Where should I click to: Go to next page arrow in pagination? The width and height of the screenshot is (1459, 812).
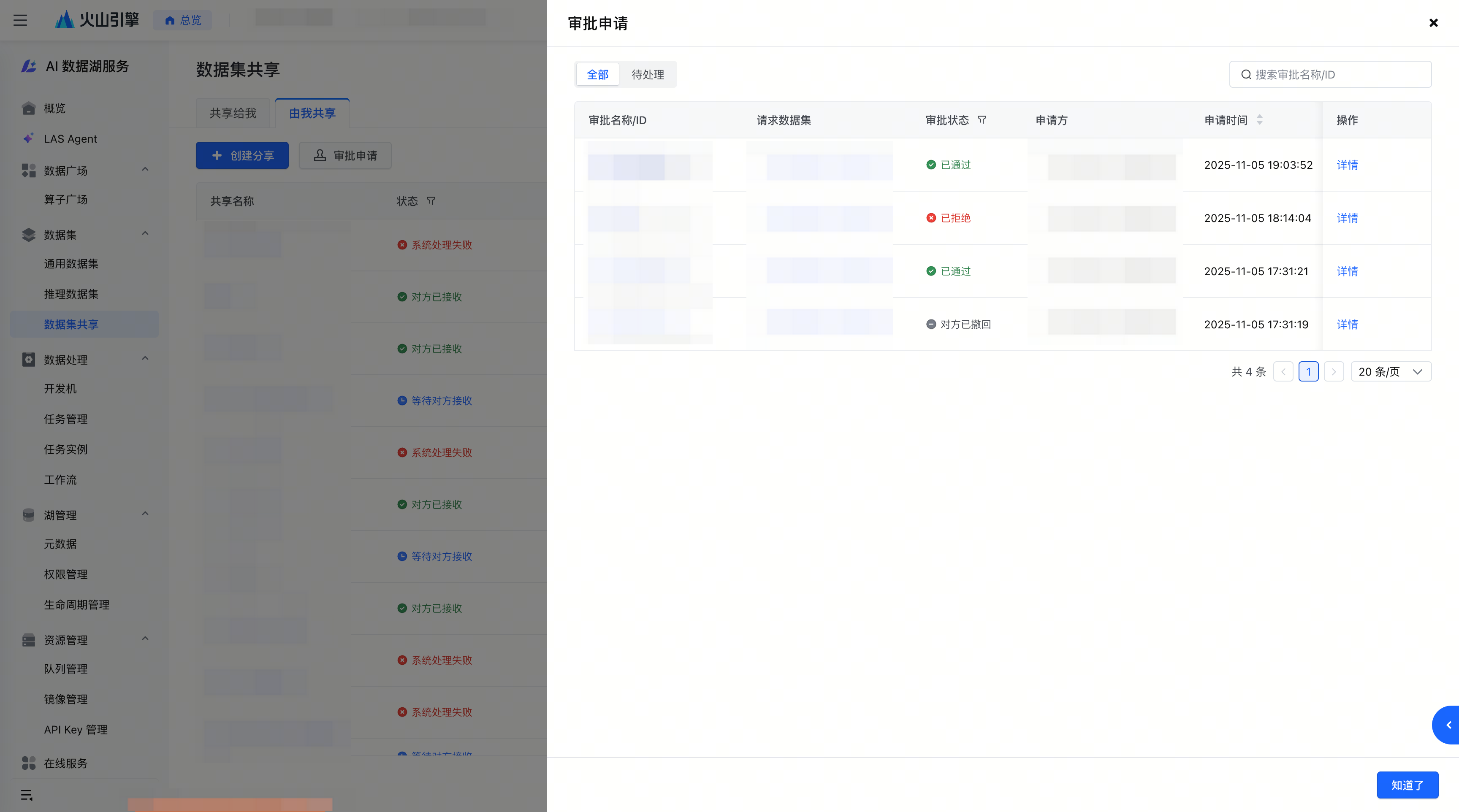[1334, 371]
